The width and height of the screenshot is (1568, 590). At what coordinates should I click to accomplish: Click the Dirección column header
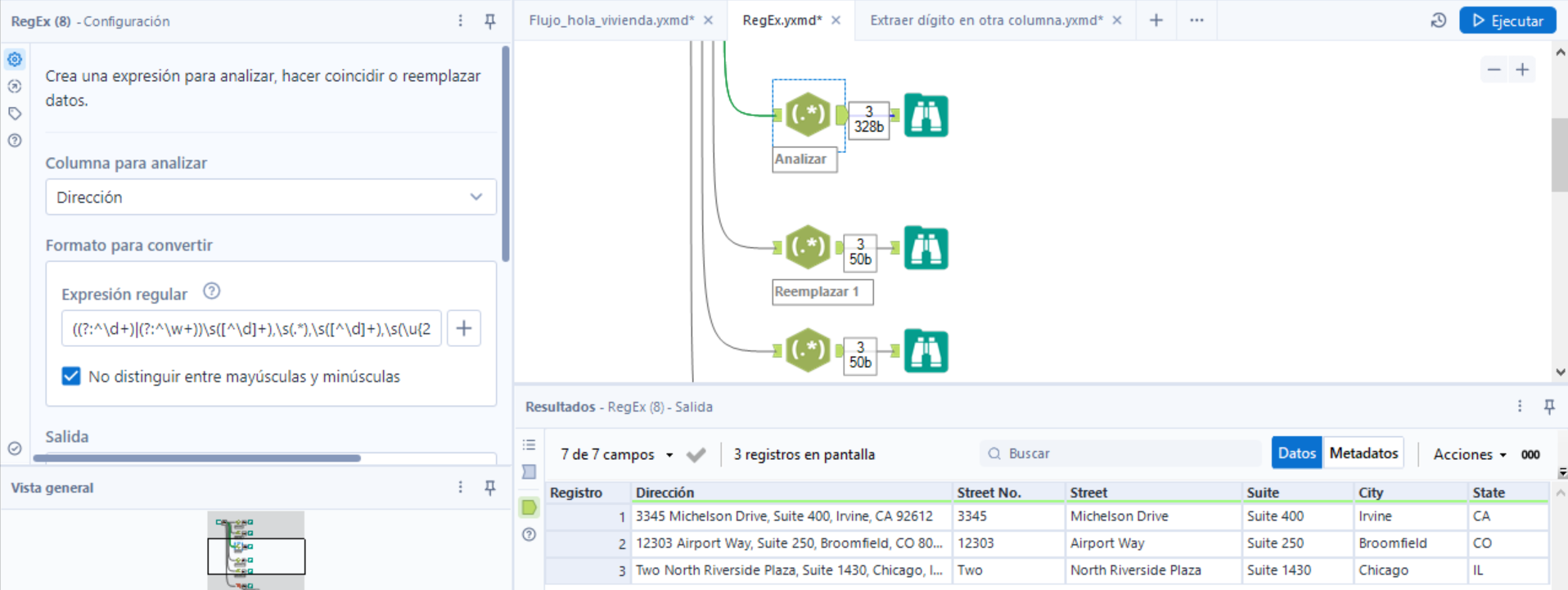[x=792, y=493]
